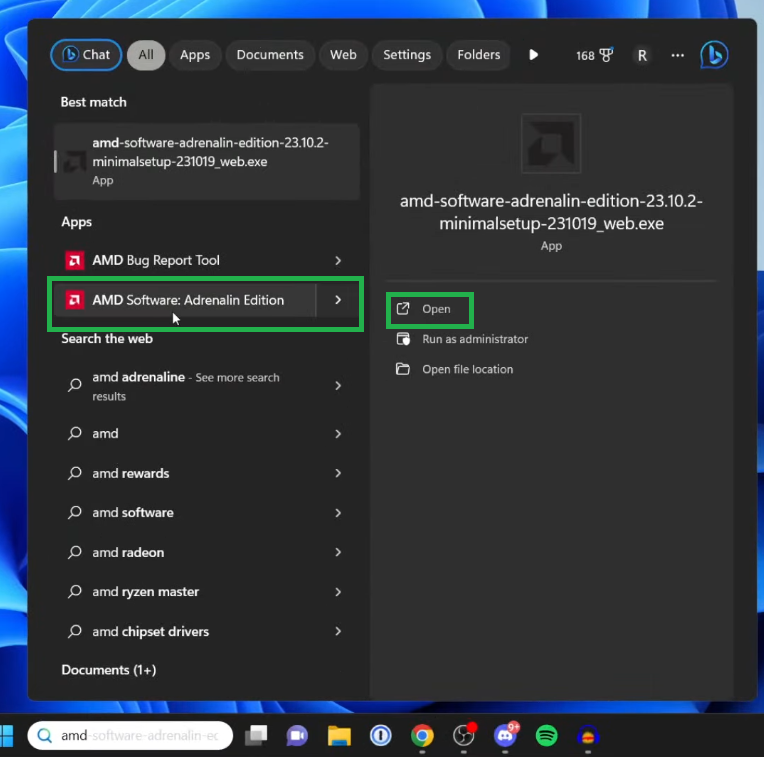This screenshot has width=764, height=757.
Task: Click magnifier icon beside amd rewards
Action: click(x=75, y=473)
